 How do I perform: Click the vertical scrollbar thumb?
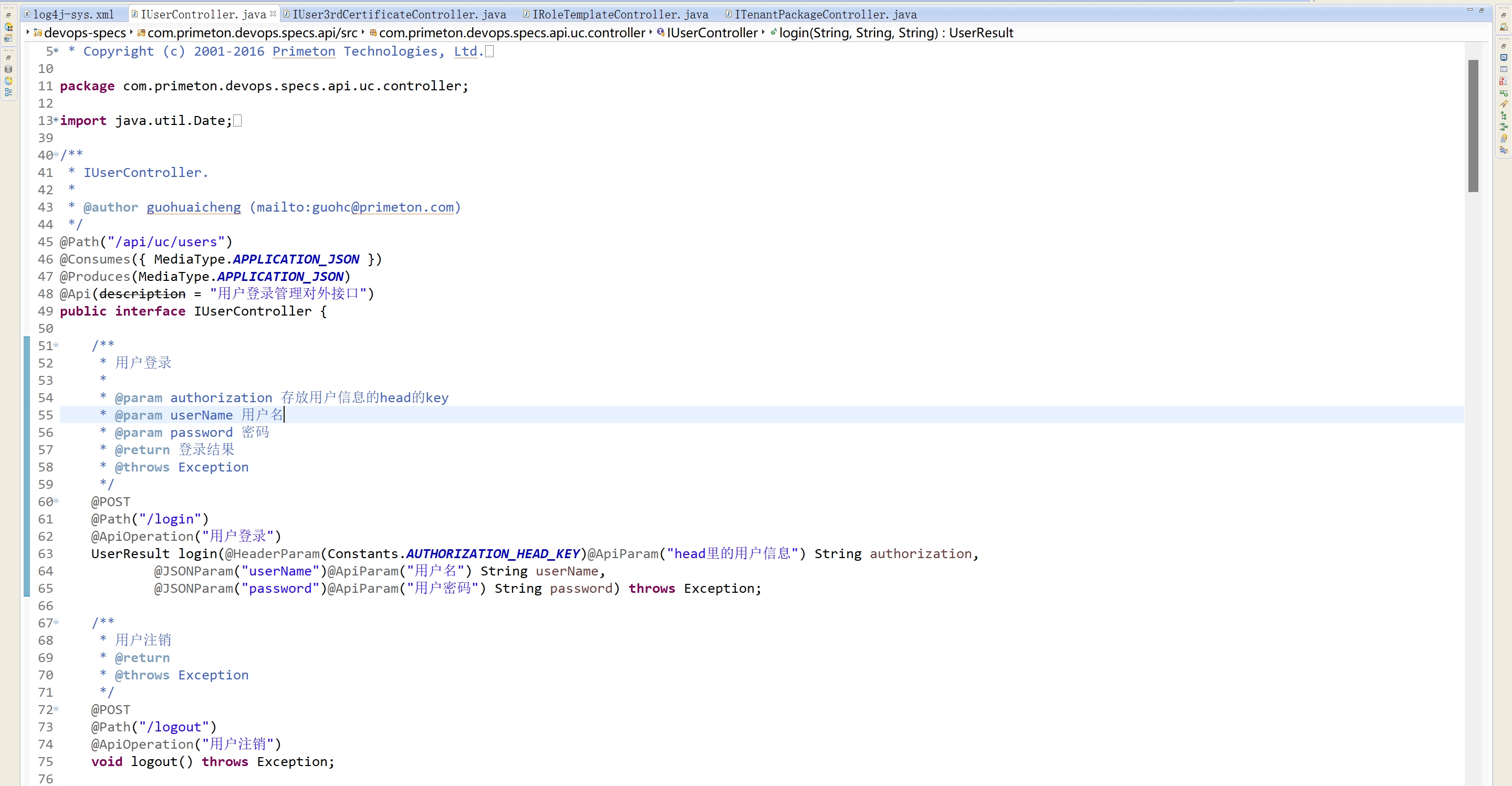pos(1473,125)
